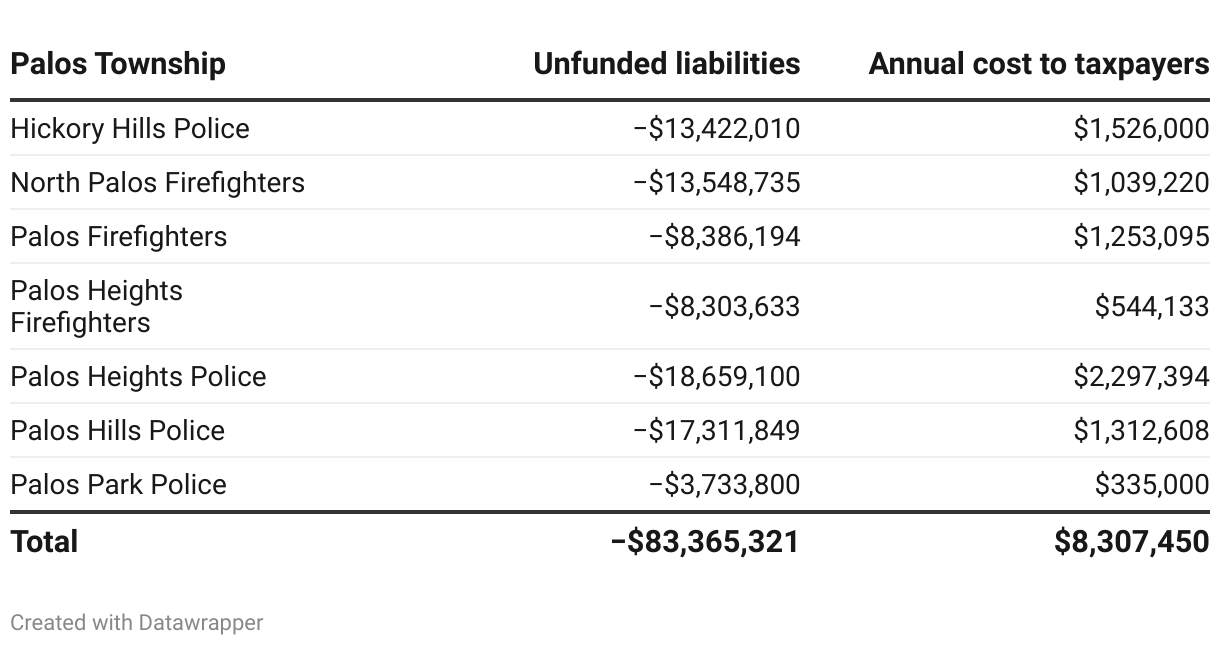Click Hickory Hills unfunded liabilities value -$13,422,010

(x=716, y=128)
